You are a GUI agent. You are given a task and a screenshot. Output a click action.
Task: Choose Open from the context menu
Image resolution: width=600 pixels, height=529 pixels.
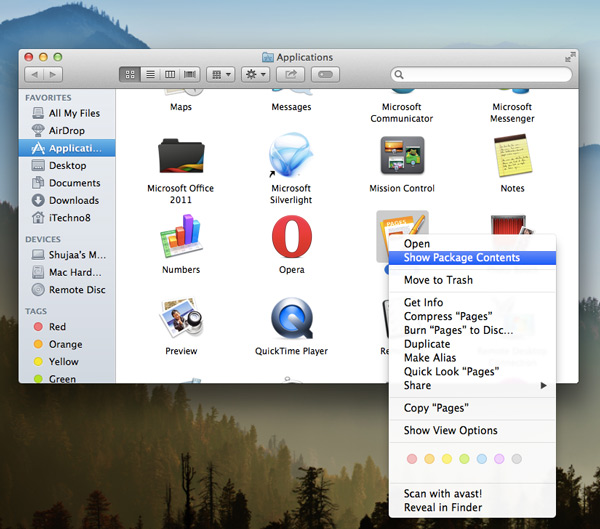(472, 244)
